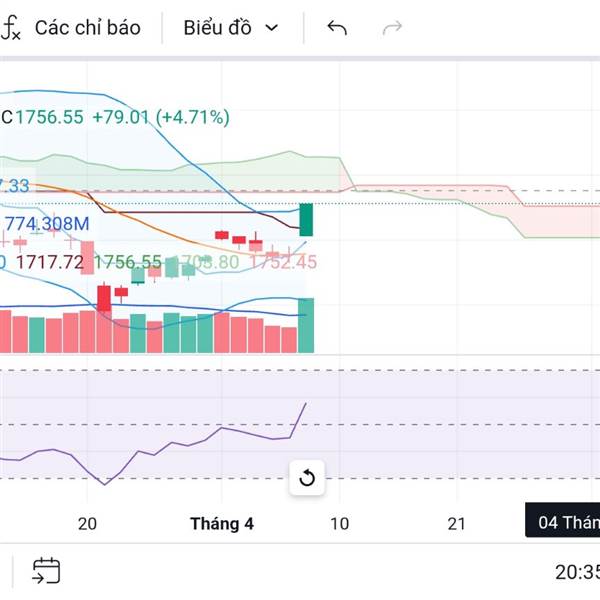Click the large green candlestick
The height and width of the screenshot is (600, 600).
click(307, 220)
